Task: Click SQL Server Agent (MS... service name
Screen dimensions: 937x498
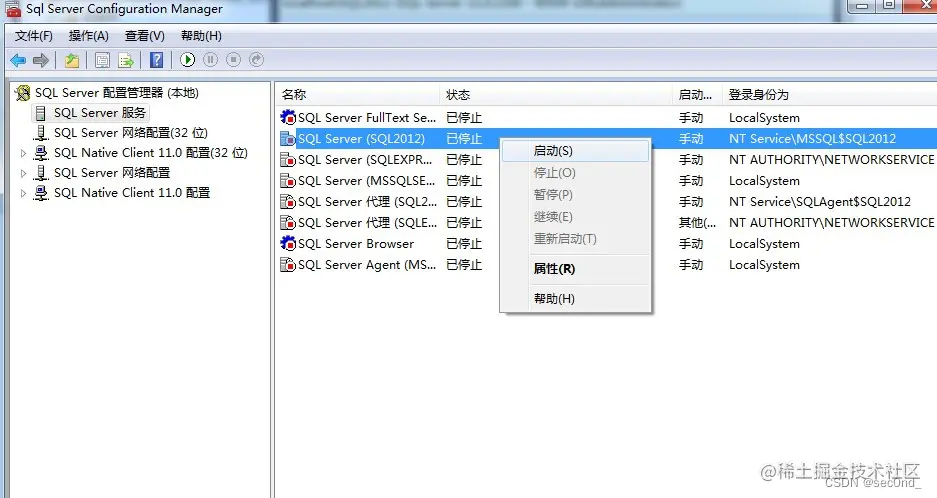Action: pyautogui.click(x=367, y=264)
